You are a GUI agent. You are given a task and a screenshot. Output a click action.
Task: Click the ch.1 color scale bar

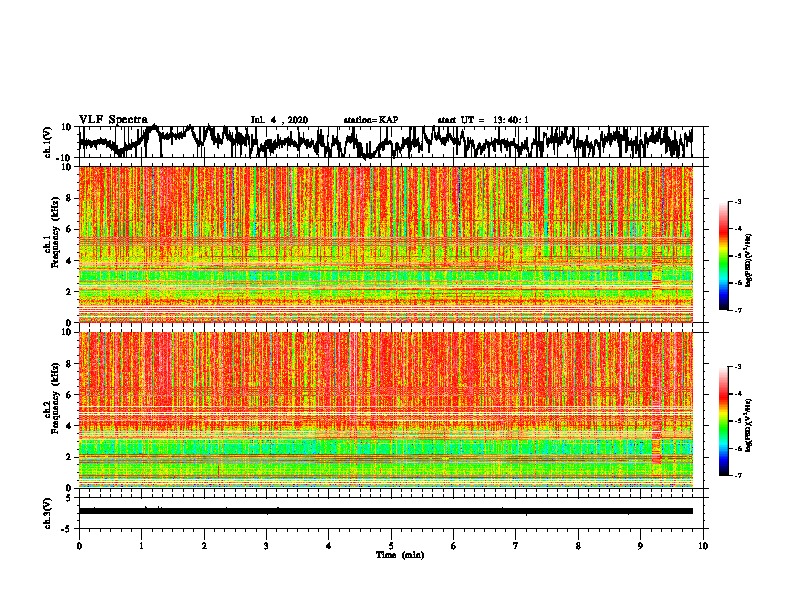pyautogui.click(x=724, y=256)
